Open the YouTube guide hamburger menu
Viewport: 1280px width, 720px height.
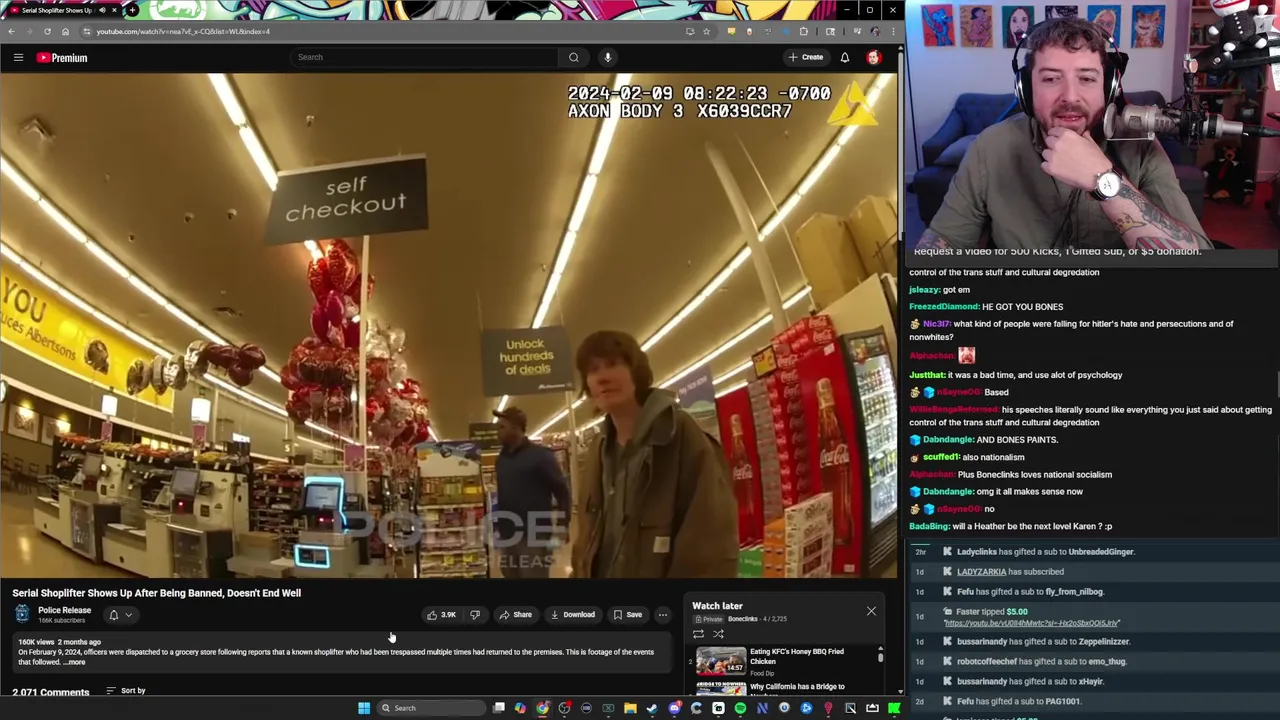[18, 57]
